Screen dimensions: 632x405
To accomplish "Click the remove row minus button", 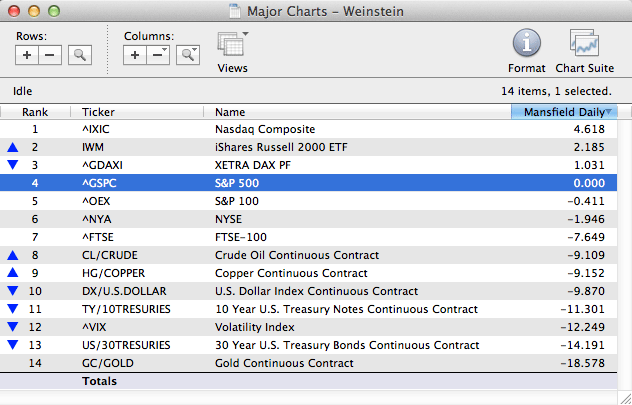I will [49, 55].
